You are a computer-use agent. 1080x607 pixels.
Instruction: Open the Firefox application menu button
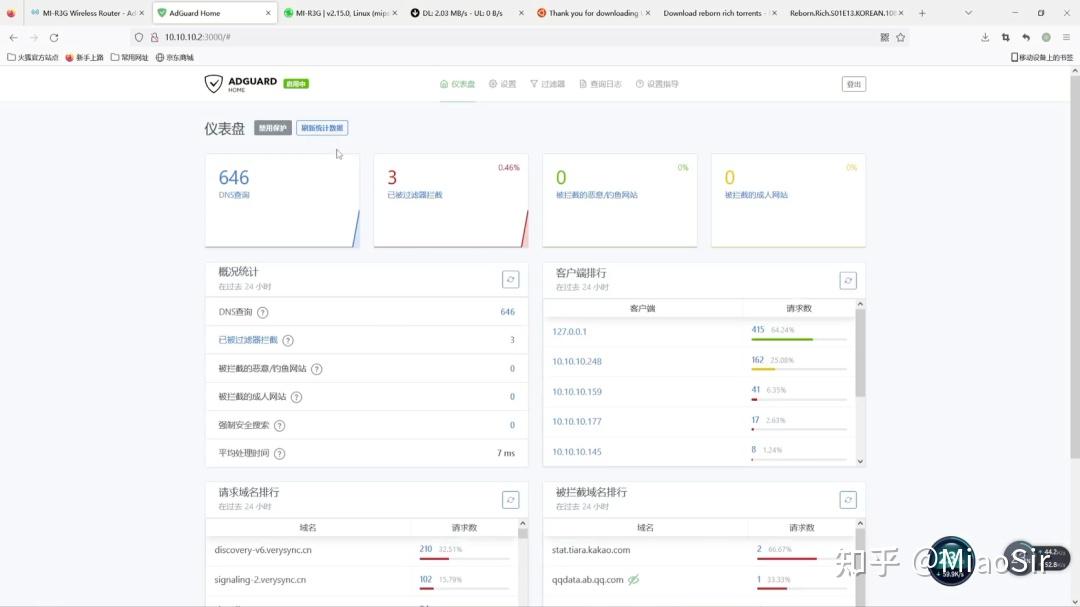pos(1066,37)
